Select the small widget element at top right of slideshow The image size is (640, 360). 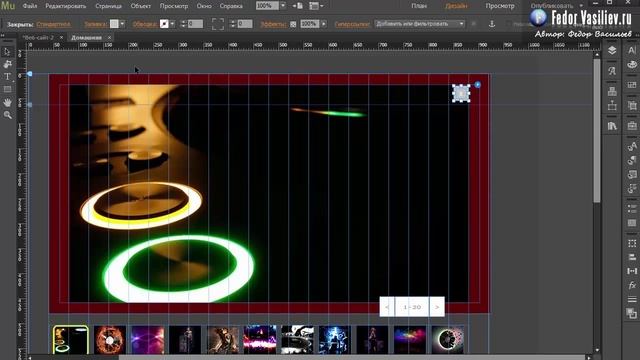pos(461,93)
